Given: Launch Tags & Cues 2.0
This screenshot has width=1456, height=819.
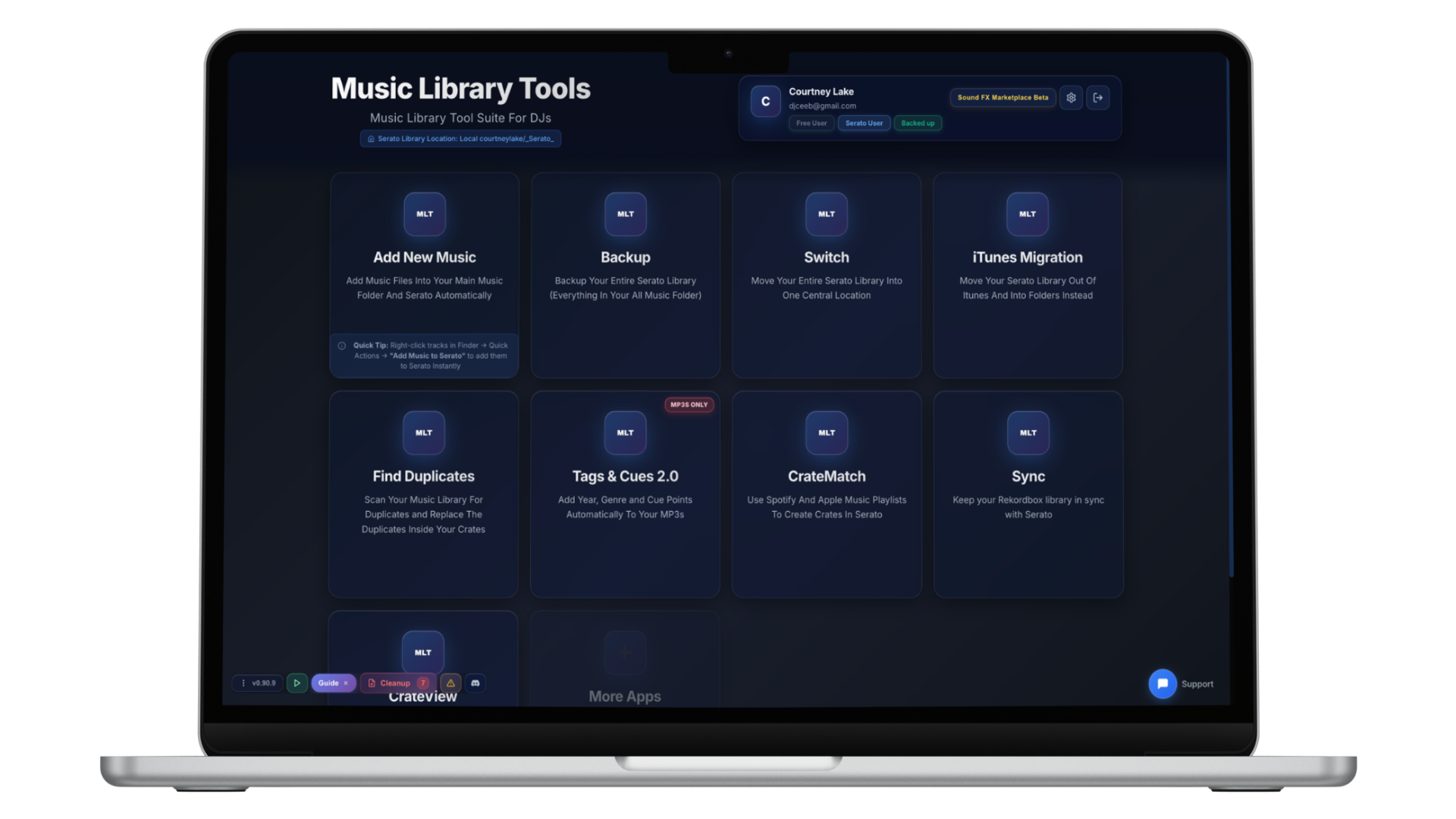Looking at the screenshot, I should [625, 476].
